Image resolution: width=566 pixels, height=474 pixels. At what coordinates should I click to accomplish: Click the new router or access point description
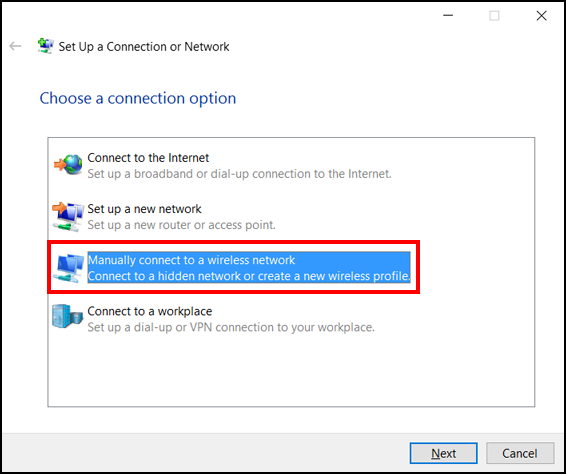pos(182,225)
